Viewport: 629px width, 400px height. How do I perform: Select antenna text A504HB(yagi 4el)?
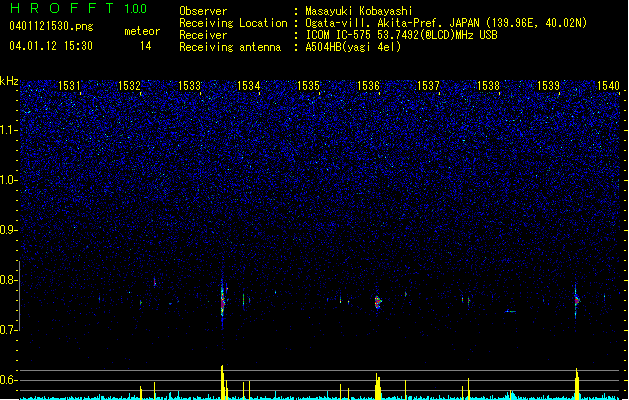353,47
